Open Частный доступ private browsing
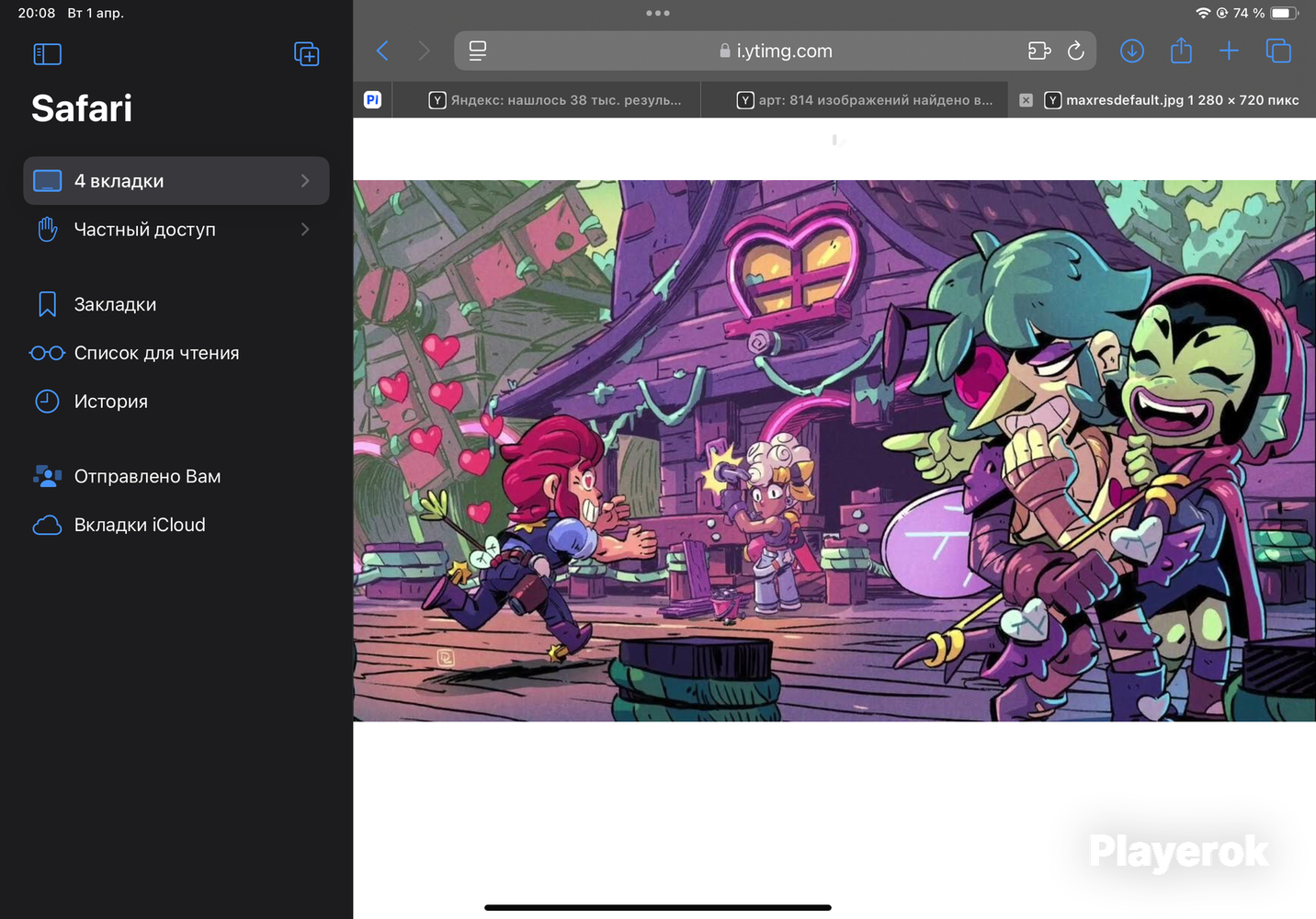 pos(176,230)
